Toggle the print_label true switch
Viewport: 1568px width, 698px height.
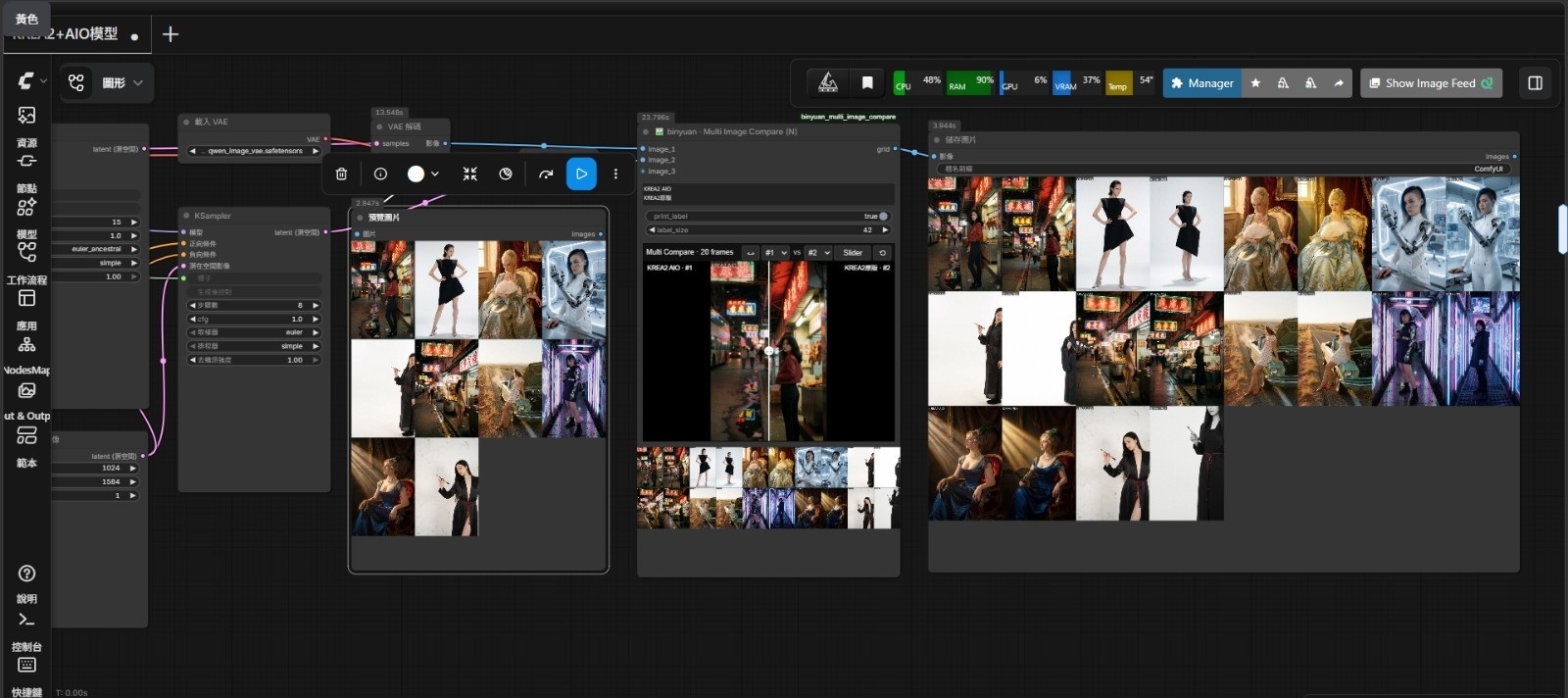pyautogui.click(x=883, y=216)
